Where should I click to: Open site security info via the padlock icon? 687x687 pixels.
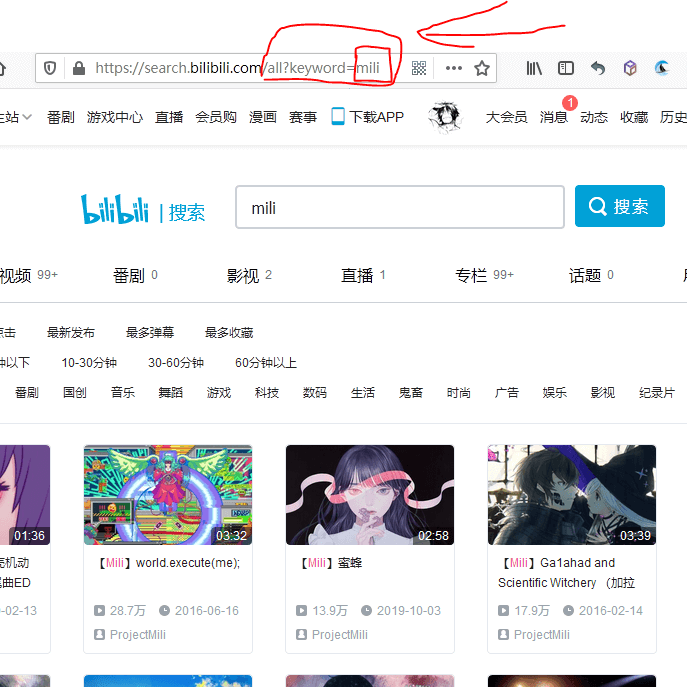(x=78, y=68)
